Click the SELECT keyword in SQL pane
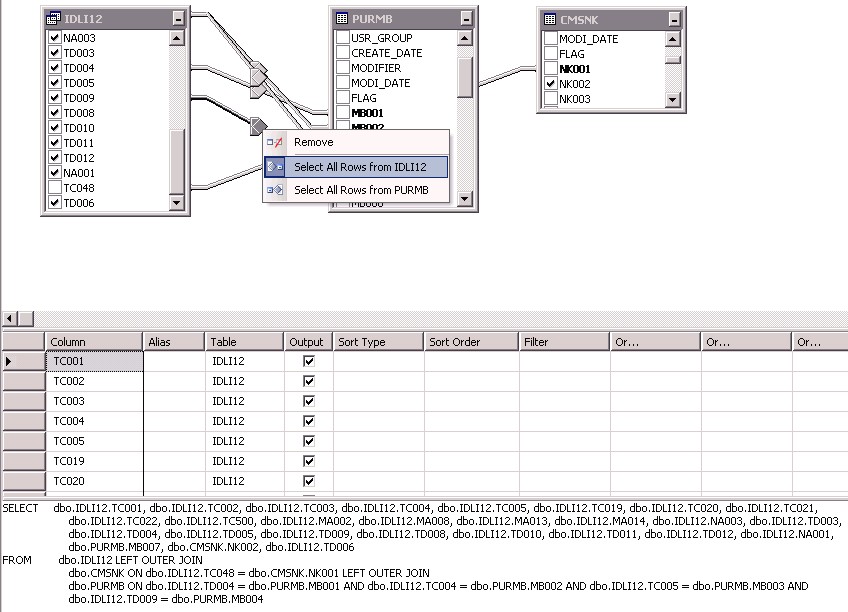The height and width of the screenshot is (612, 848). point(20,508)
